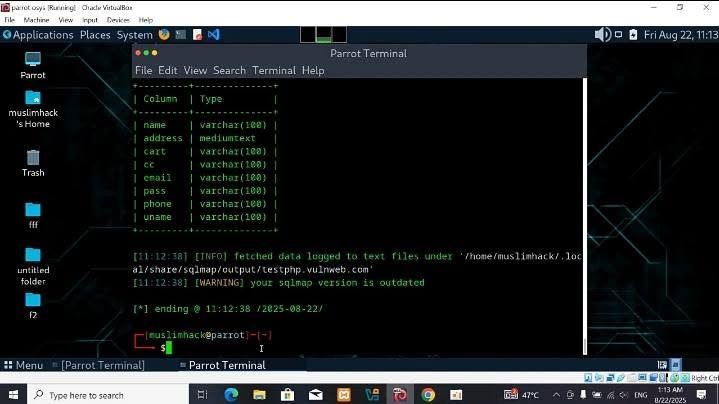Click the Windows tray network wifi icon
719x404 pixels.
point(610,395)
